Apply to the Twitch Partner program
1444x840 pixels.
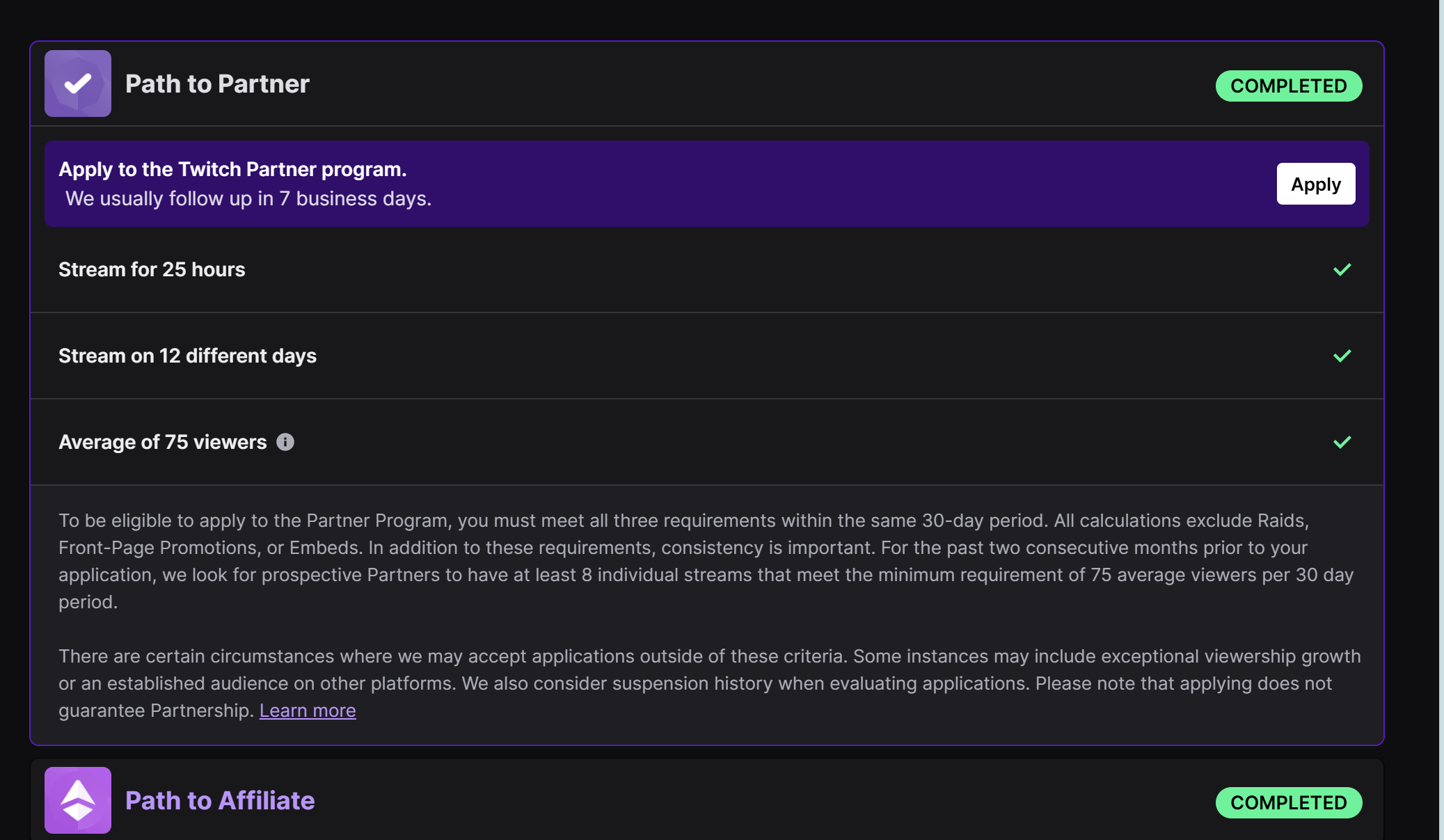[1316, 184]
